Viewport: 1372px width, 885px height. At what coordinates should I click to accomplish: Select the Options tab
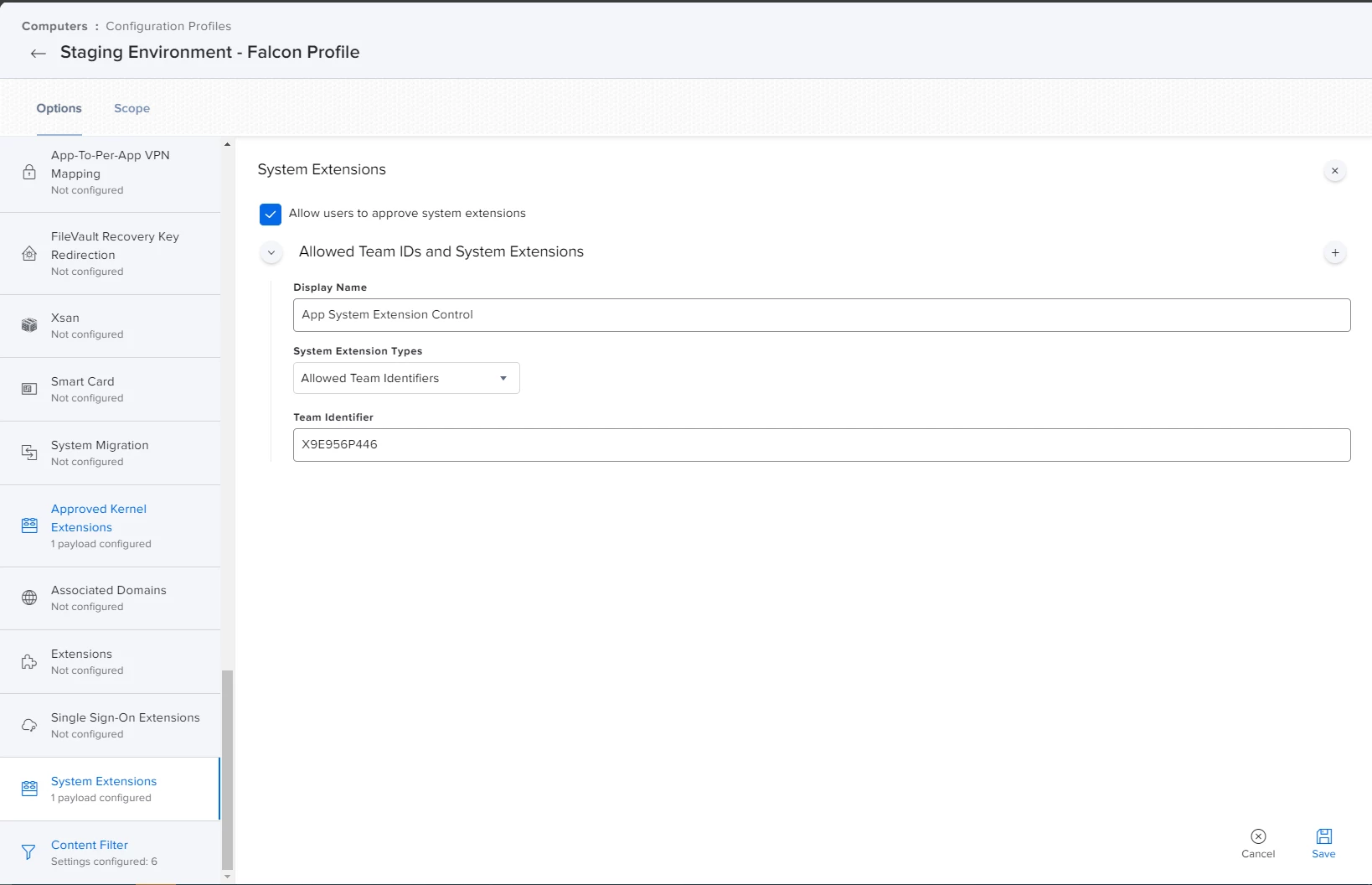(x=59, y=108)
